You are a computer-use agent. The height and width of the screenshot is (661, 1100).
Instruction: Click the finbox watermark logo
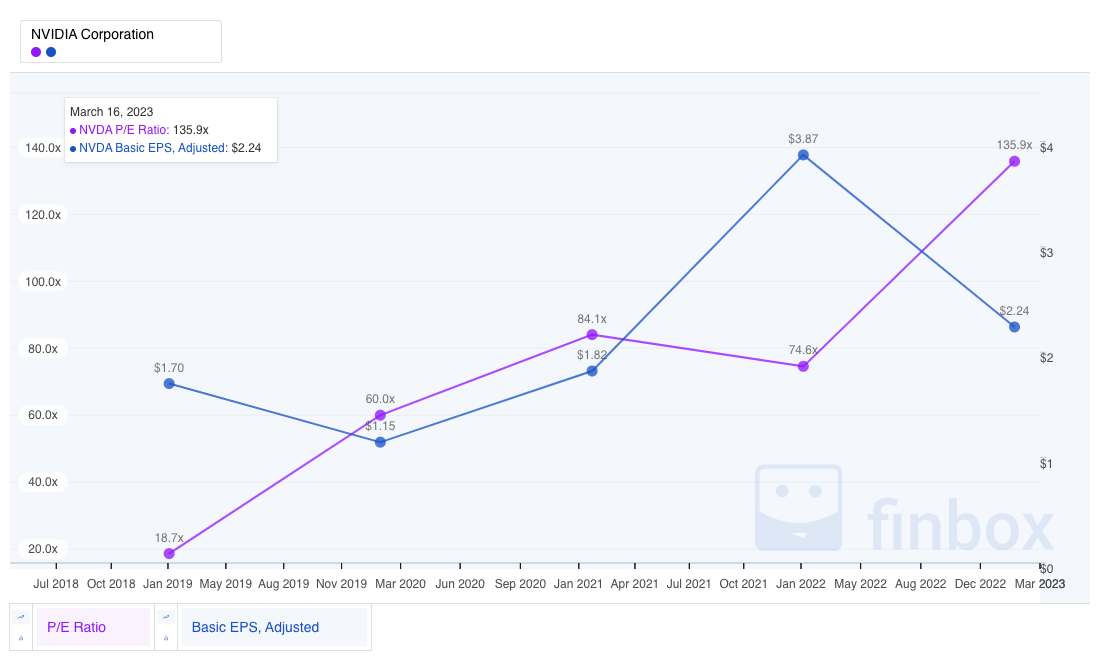[x=904, y=510]
